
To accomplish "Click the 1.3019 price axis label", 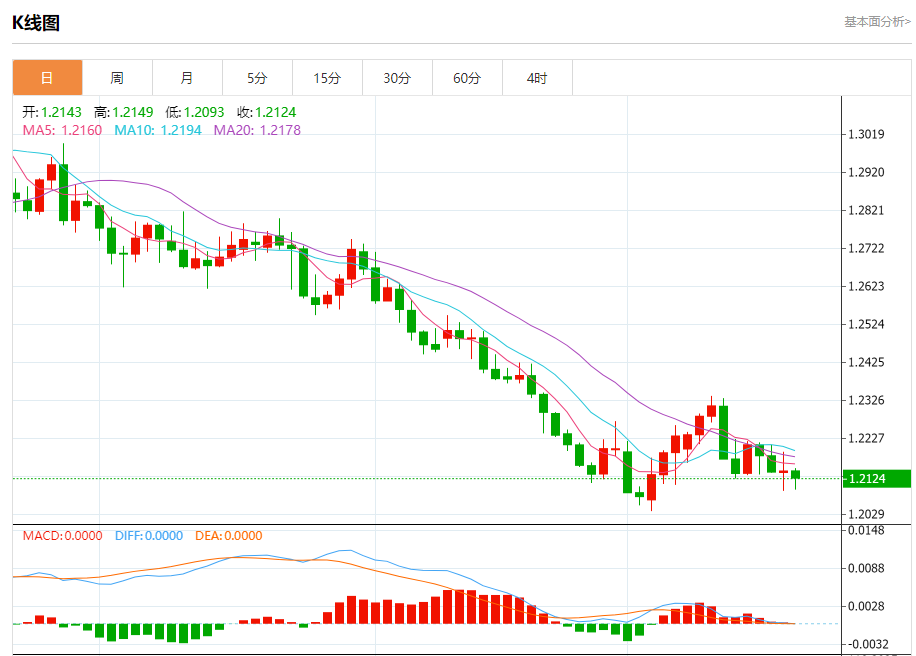I will point(866,134).
